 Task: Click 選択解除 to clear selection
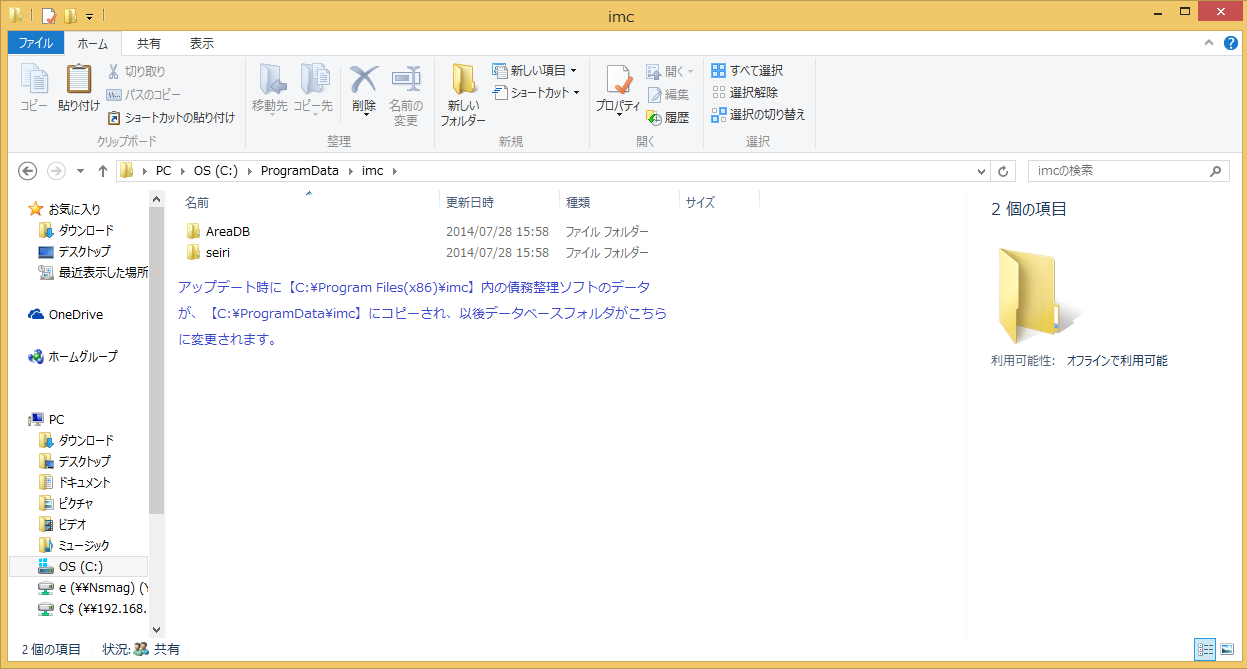click(748, 92)
